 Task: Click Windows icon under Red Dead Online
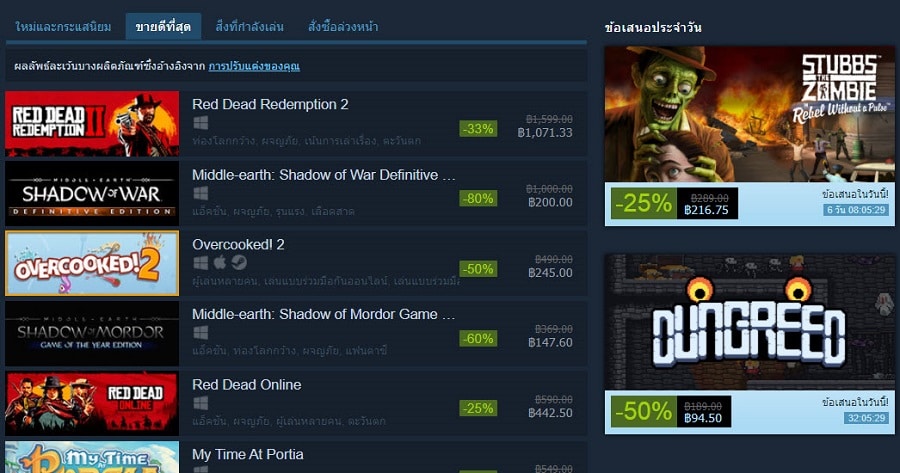coord(200,403)
